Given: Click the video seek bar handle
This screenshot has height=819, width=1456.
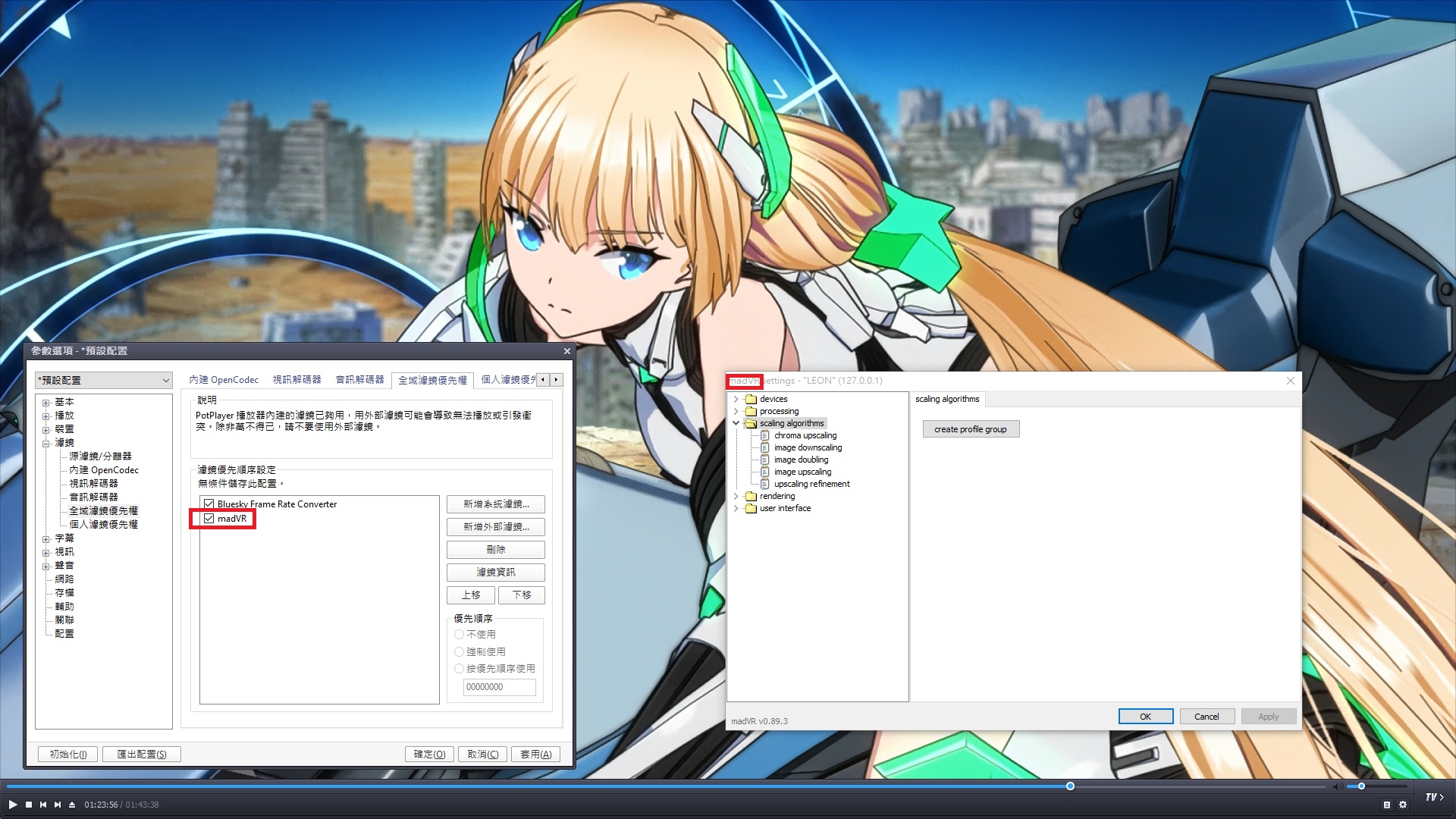Looking at the screenshot, I should pos(1070,786).
